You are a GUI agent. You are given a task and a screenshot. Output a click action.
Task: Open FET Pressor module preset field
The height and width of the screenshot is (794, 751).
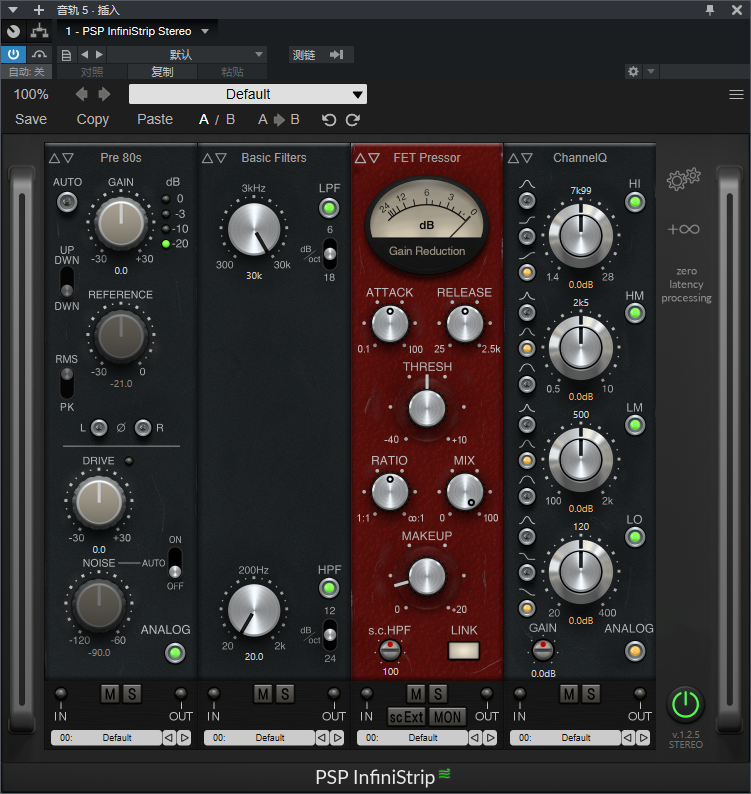tap(412, 738)
